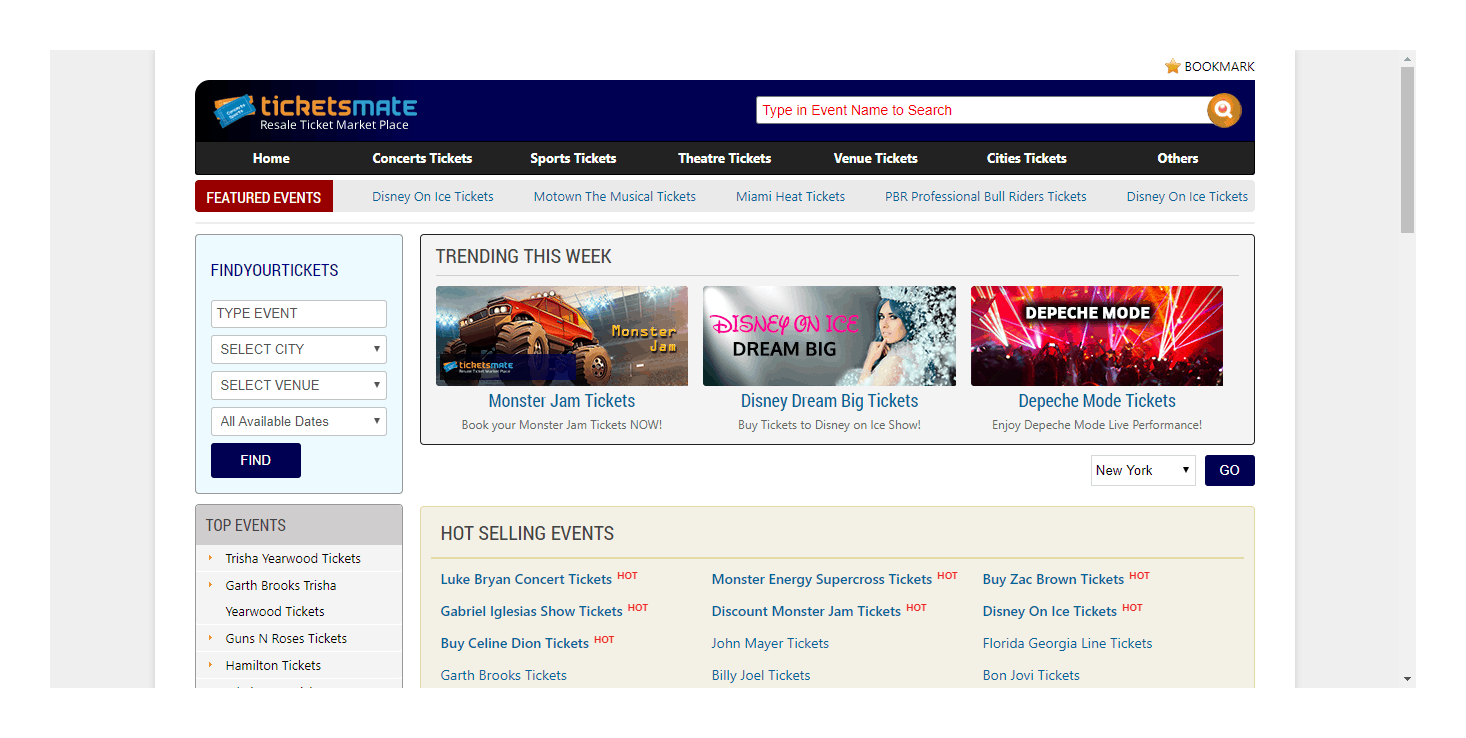Open the Concerts Tickets menu
This screenshot has height=738, width=1466.
pos(422,158)
